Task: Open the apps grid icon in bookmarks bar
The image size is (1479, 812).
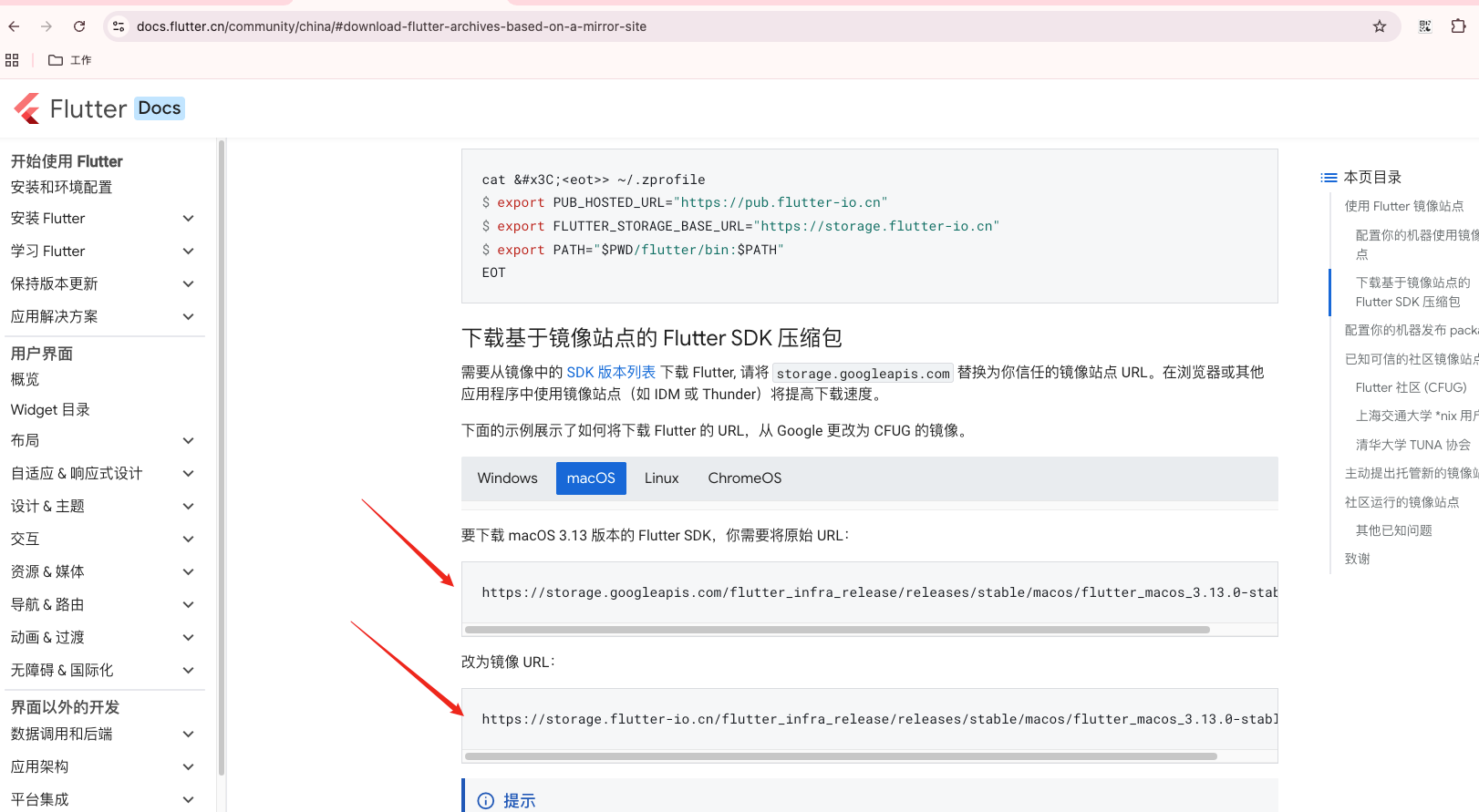Action: pos(12,60)
